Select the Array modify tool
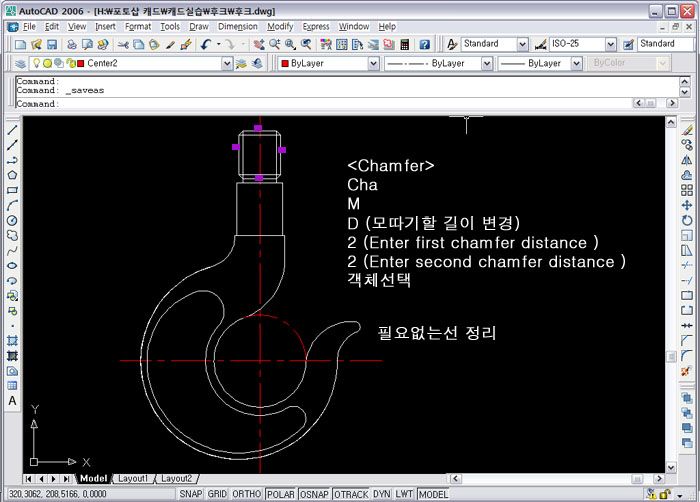The height and width of the screenshot is (502, 700). 687,190
